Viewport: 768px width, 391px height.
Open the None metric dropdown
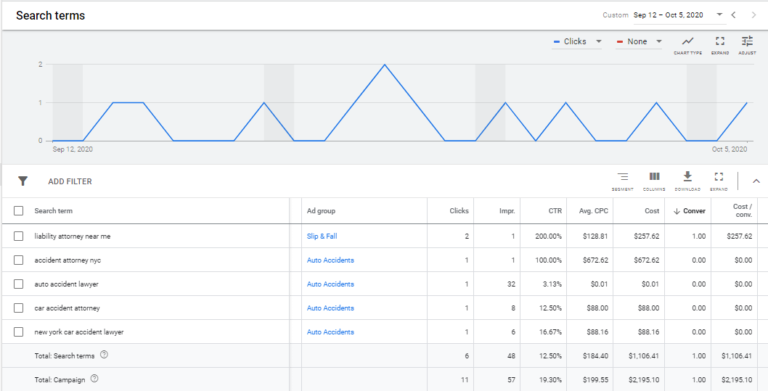point(639,42)
